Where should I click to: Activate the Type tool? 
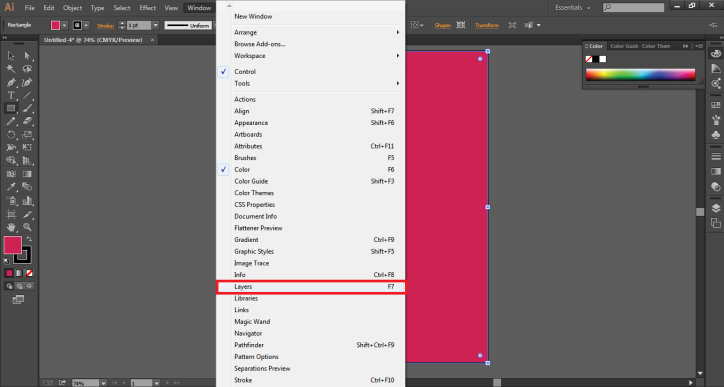(11, 96)
